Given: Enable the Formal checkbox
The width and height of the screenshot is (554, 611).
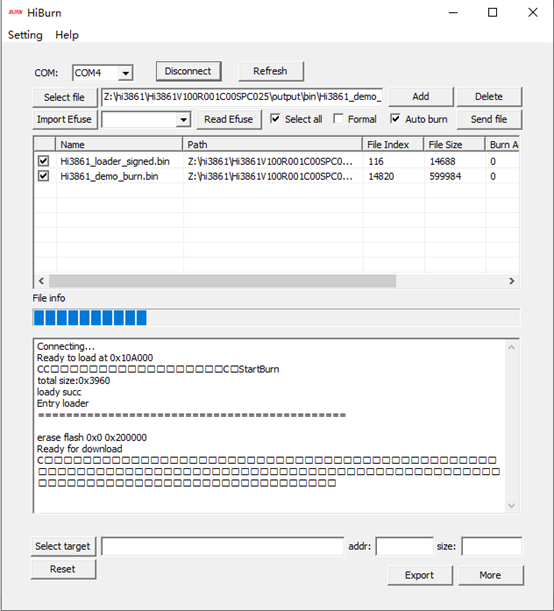Looking at the screenshot, I should tap(338, 119).
